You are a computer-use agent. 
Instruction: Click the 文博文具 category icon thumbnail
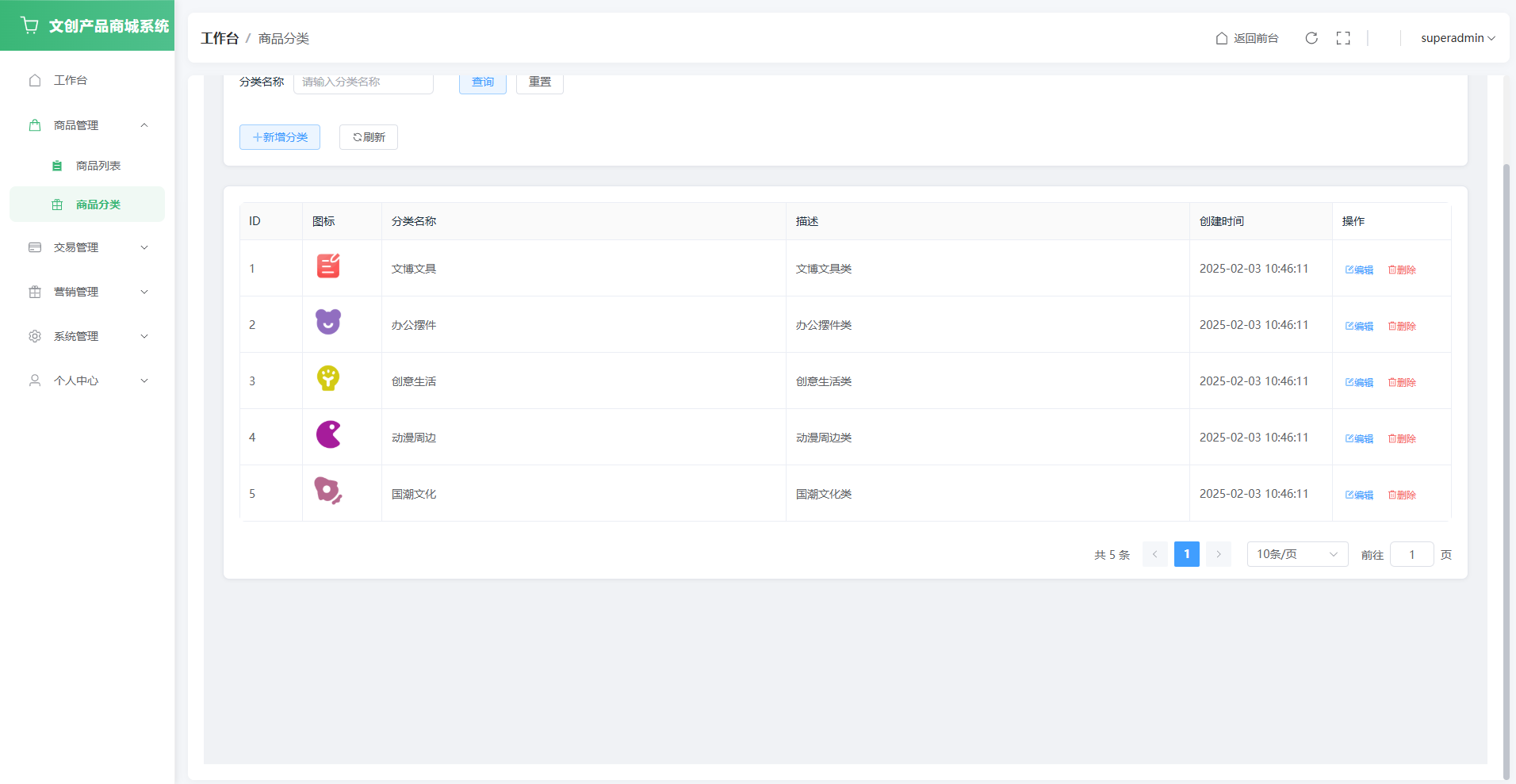click(x=328, y=266)
